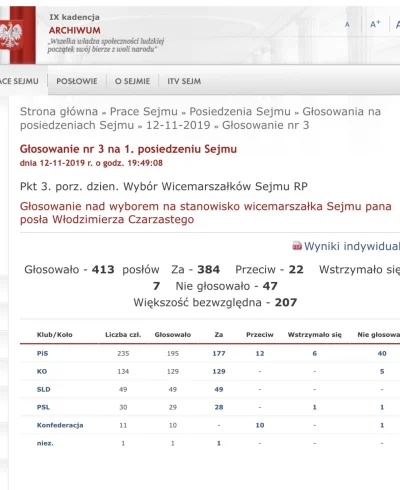Select the medium font size A+
This screenshot has width=400, height=490.
tap(375, 24)
